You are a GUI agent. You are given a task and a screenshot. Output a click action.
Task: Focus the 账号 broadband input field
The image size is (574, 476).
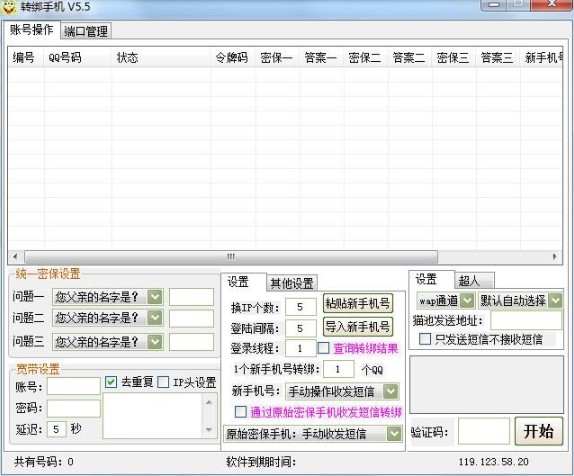pos(74,386)
